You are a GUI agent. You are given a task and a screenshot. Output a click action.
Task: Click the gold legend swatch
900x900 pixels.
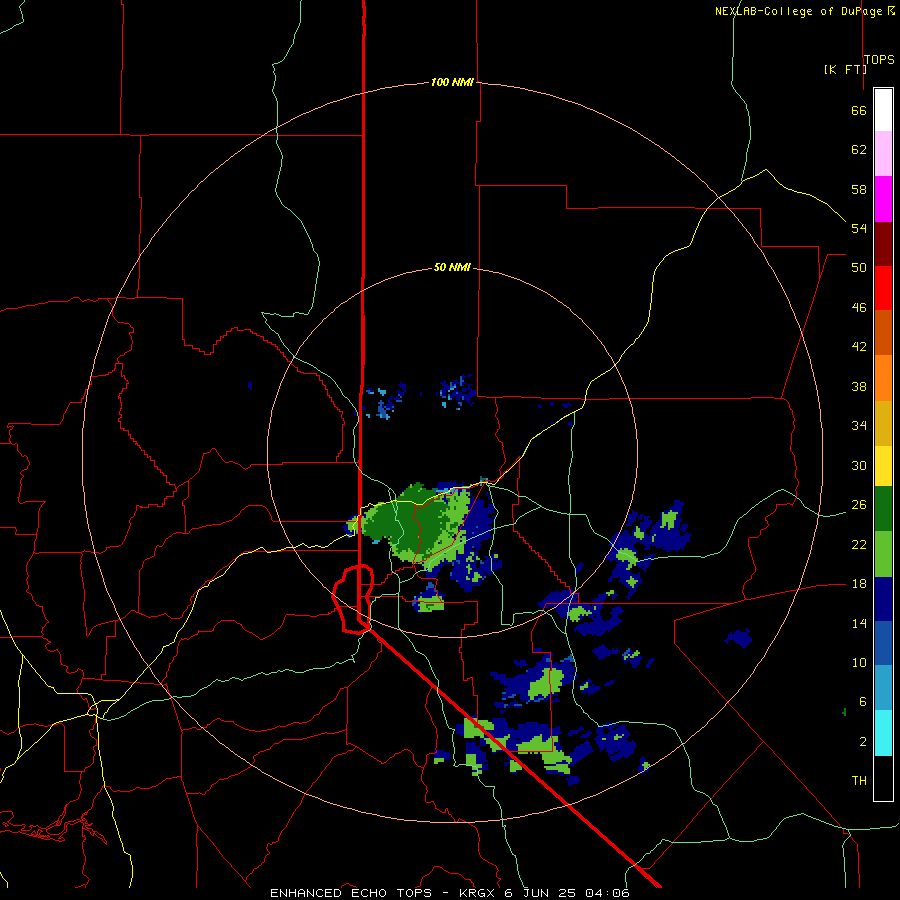(883, 424)
